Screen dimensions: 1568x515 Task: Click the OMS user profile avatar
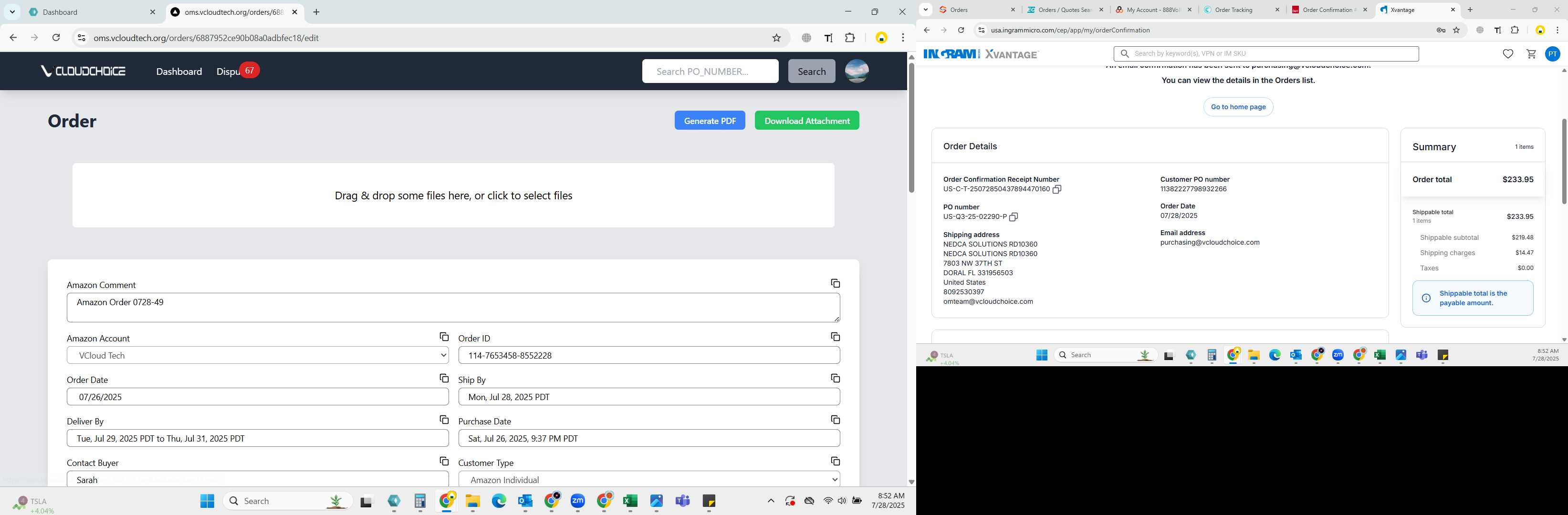point(857,71)
